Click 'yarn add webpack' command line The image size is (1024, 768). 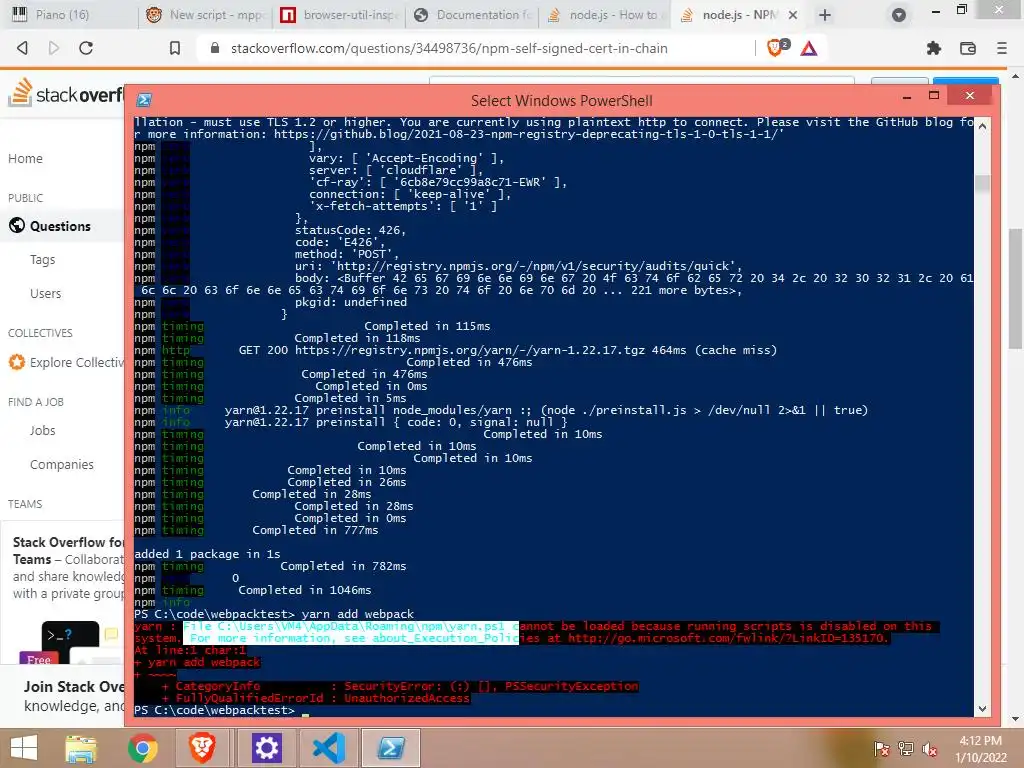(358, 614)
